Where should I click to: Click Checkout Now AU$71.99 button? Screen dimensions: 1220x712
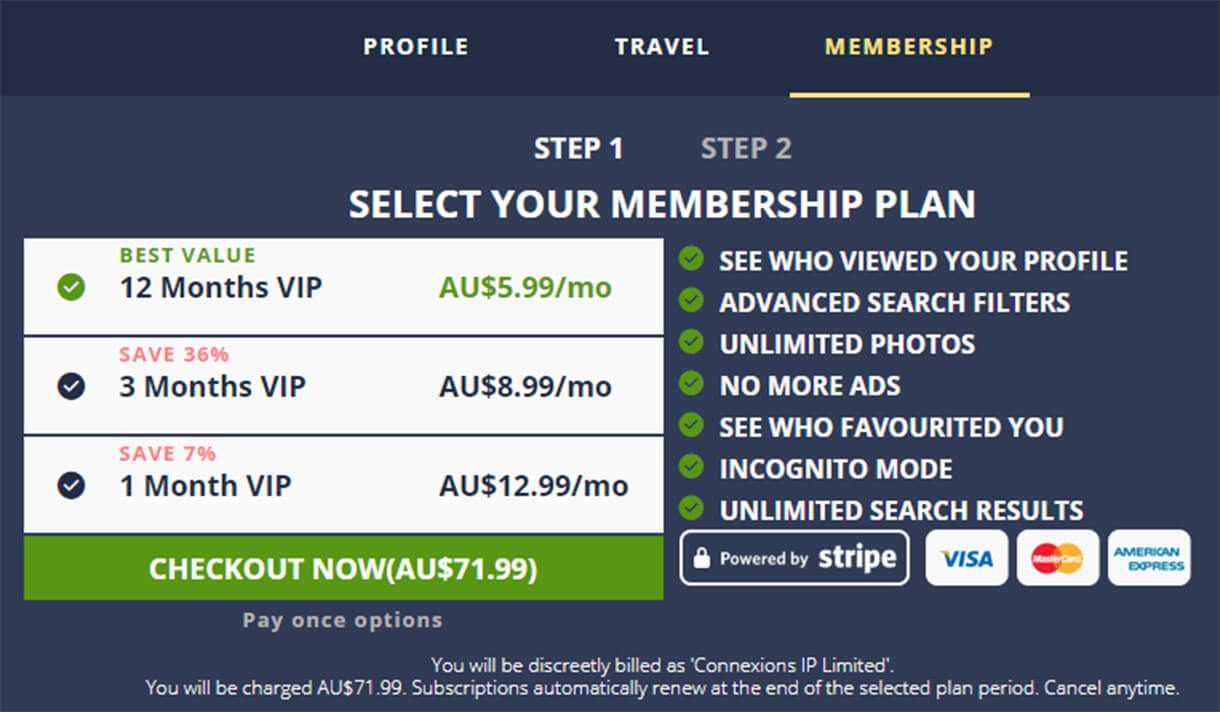(x=343, y=568)
